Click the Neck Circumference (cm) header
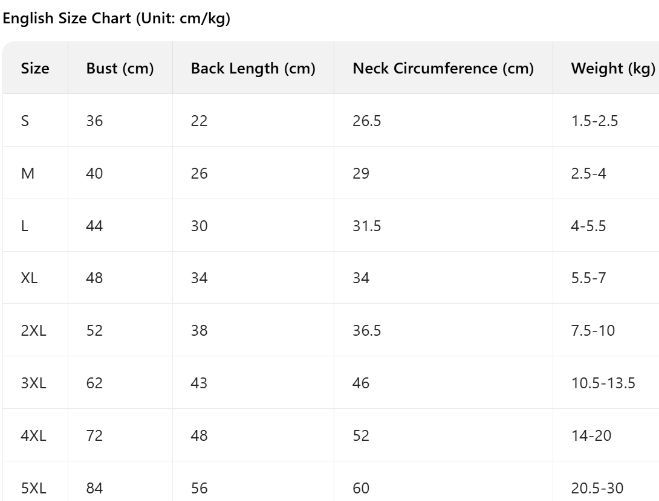The height and width of the screenshot is (501, 659). pyautogui.click(x=443, y=68)
